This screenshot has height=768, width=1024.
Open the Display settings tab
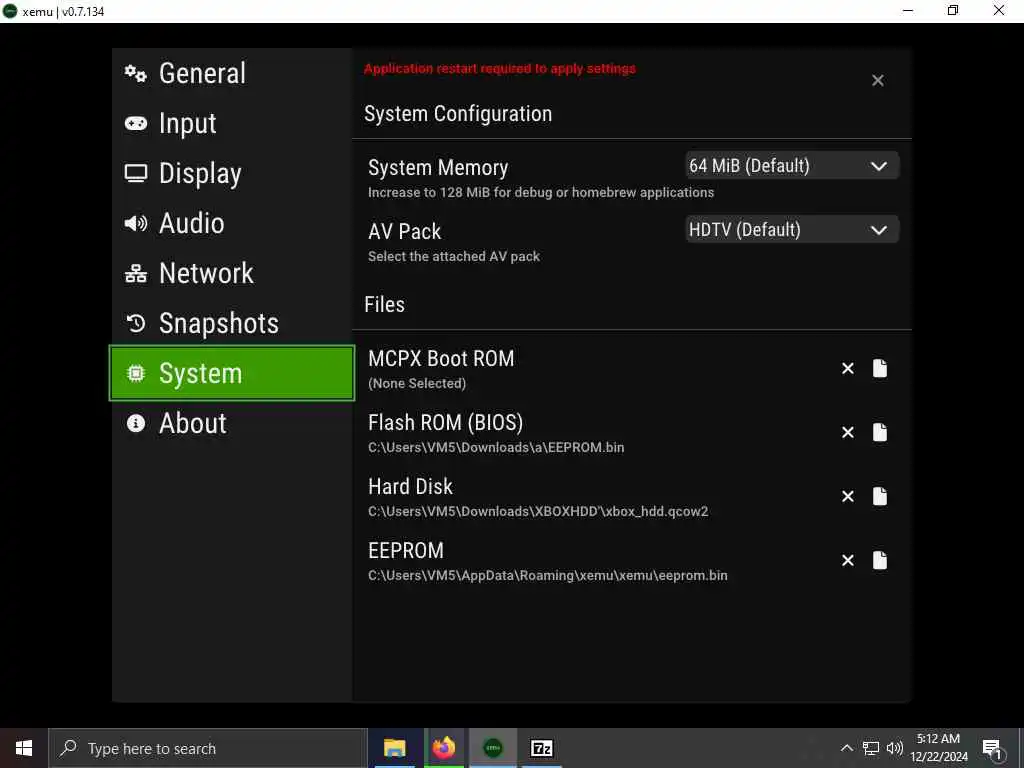point(232,173)
